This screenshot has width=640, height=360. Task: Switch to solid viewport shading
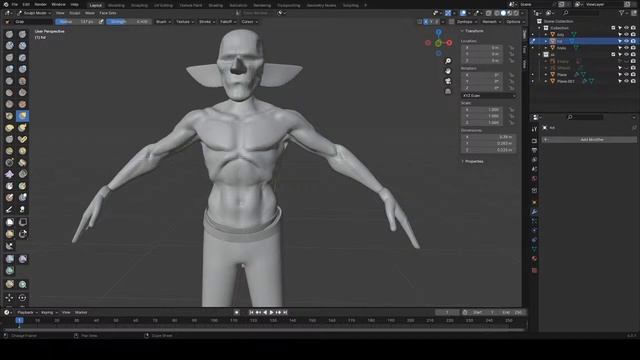pos(503,13)
